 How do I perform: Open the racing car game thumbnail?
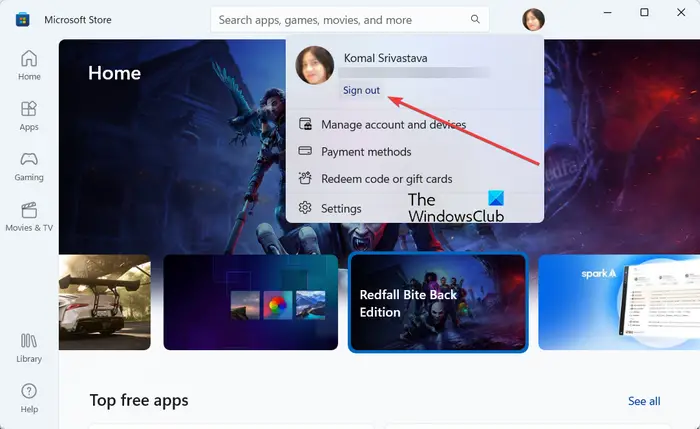(x=105, y=302)
